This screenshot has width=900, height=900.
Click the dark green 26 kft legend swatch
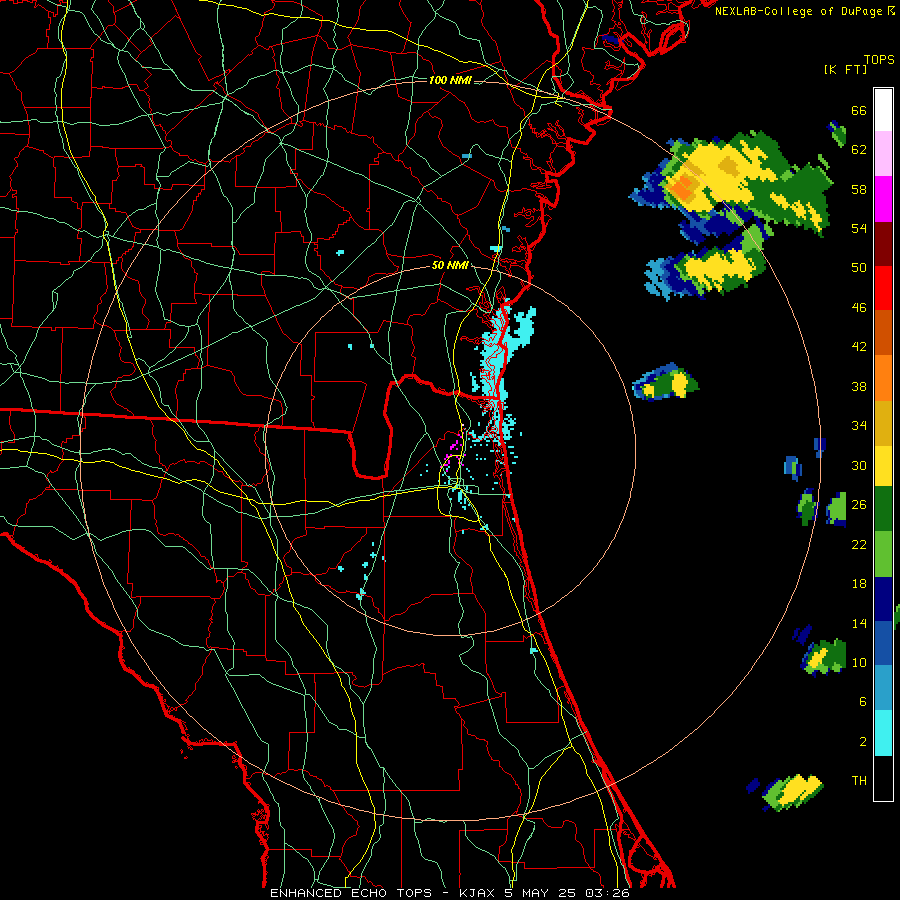click(x=883, y=509)
